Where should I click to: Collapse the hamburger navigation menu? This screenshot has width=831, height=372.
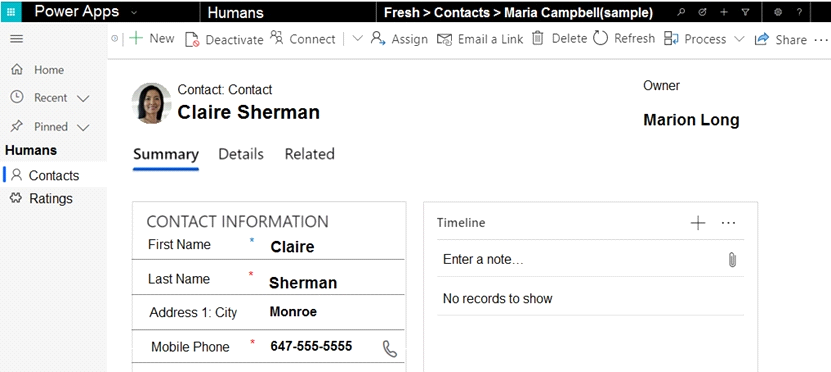(17, 39)
